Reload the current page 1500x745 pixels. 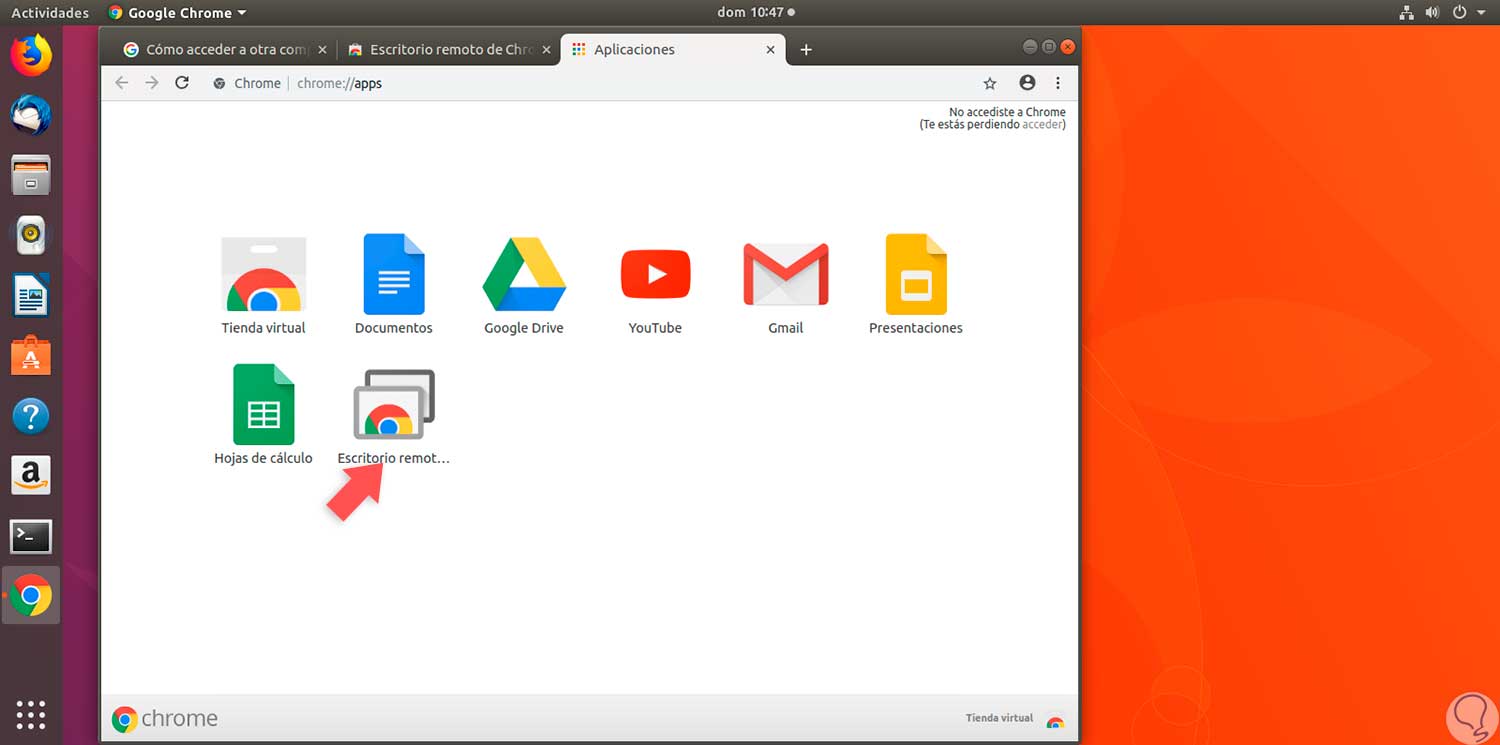click(x=182, y=83)
